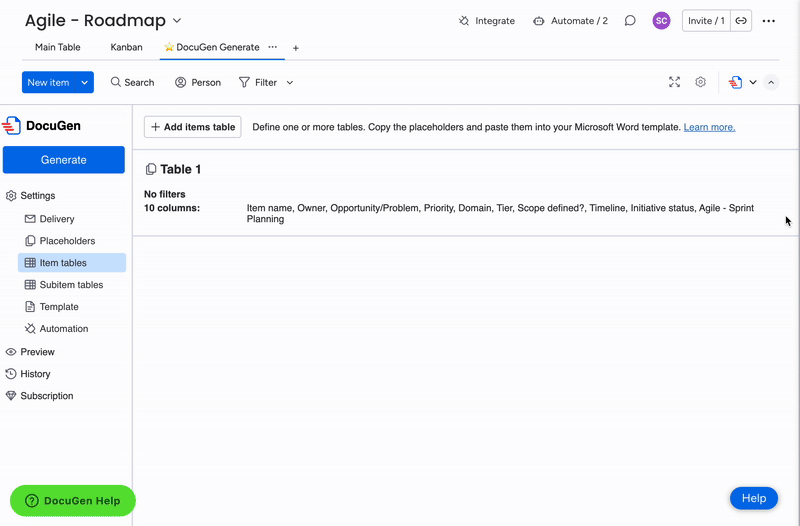
Task: Open the board settings gear icon
Action: point(700,82)
